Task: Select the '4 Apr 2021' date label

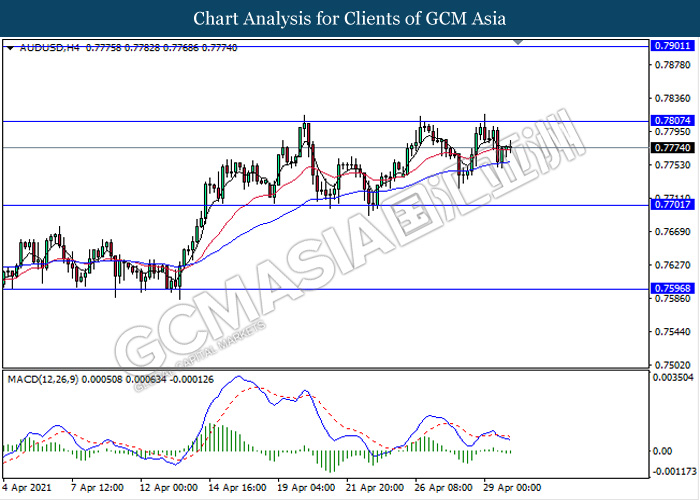Action: click(30, 488)
